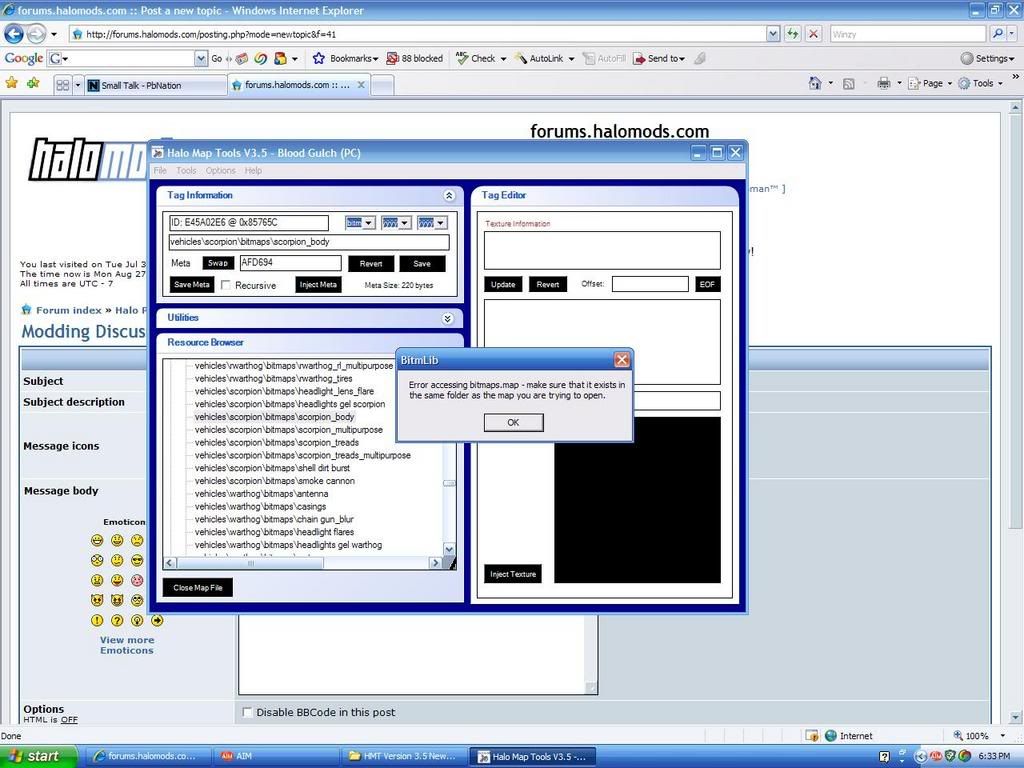
Task: Click the Inject Texture button
Action: 513,574
